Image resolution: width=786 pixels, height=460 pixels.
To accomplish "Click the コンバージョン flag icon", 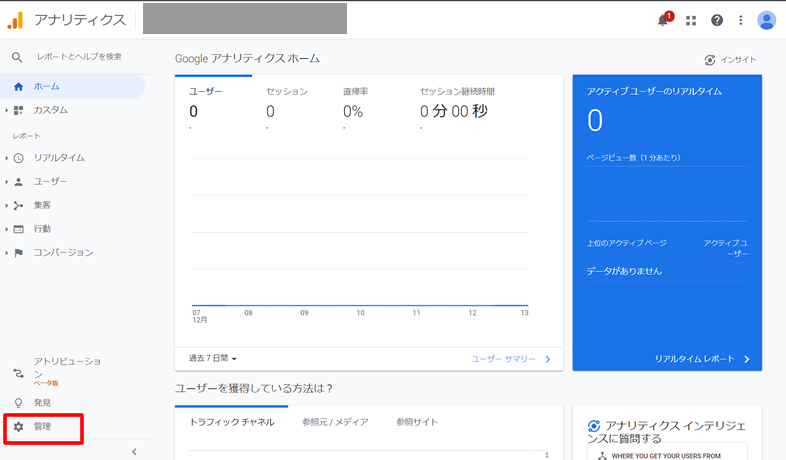I will click(x=19, y=253).
